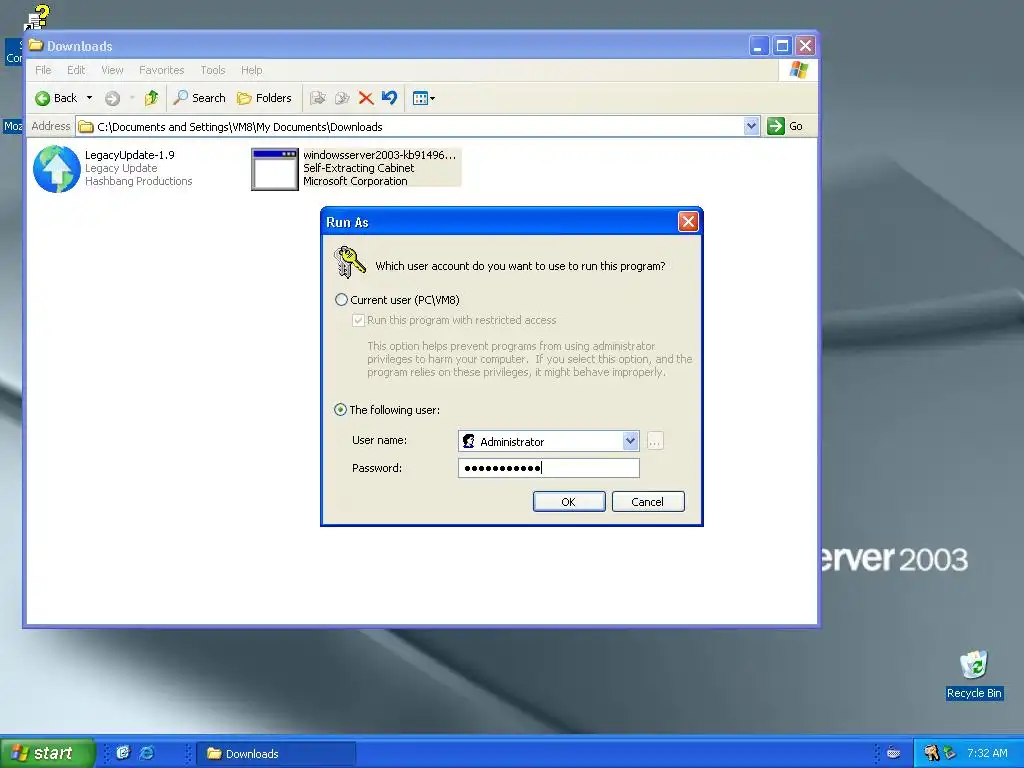Open the Help menu

251,70
